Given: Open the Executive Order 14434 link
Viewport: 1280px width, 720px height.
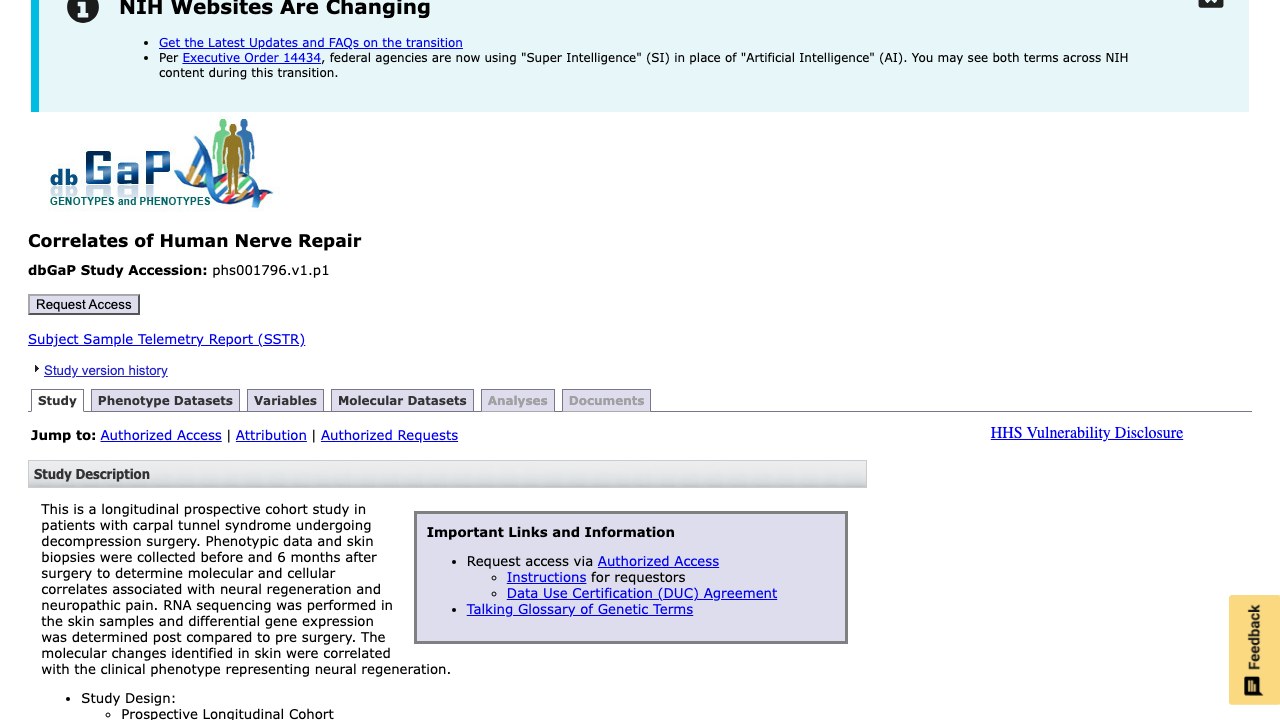Looking at the screenshot, I should (x=252, y=58).
